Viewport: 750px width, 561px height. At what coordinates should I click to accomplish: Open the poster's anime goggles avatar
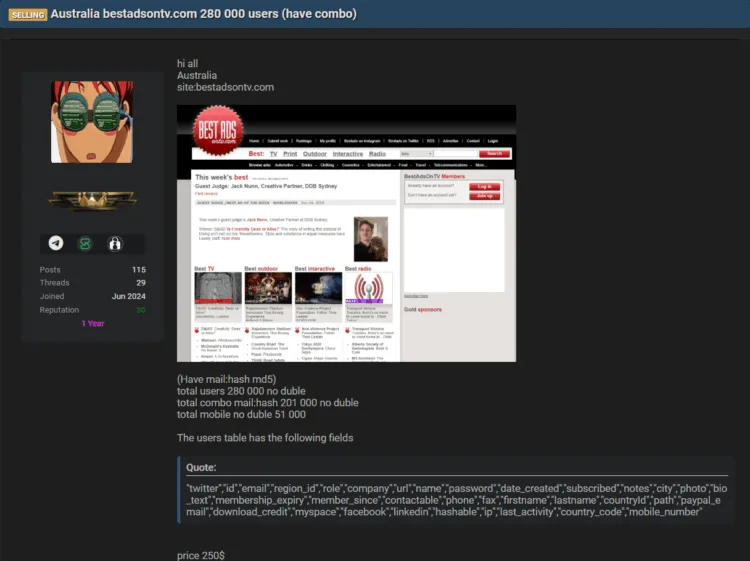(x=92, y=122)
